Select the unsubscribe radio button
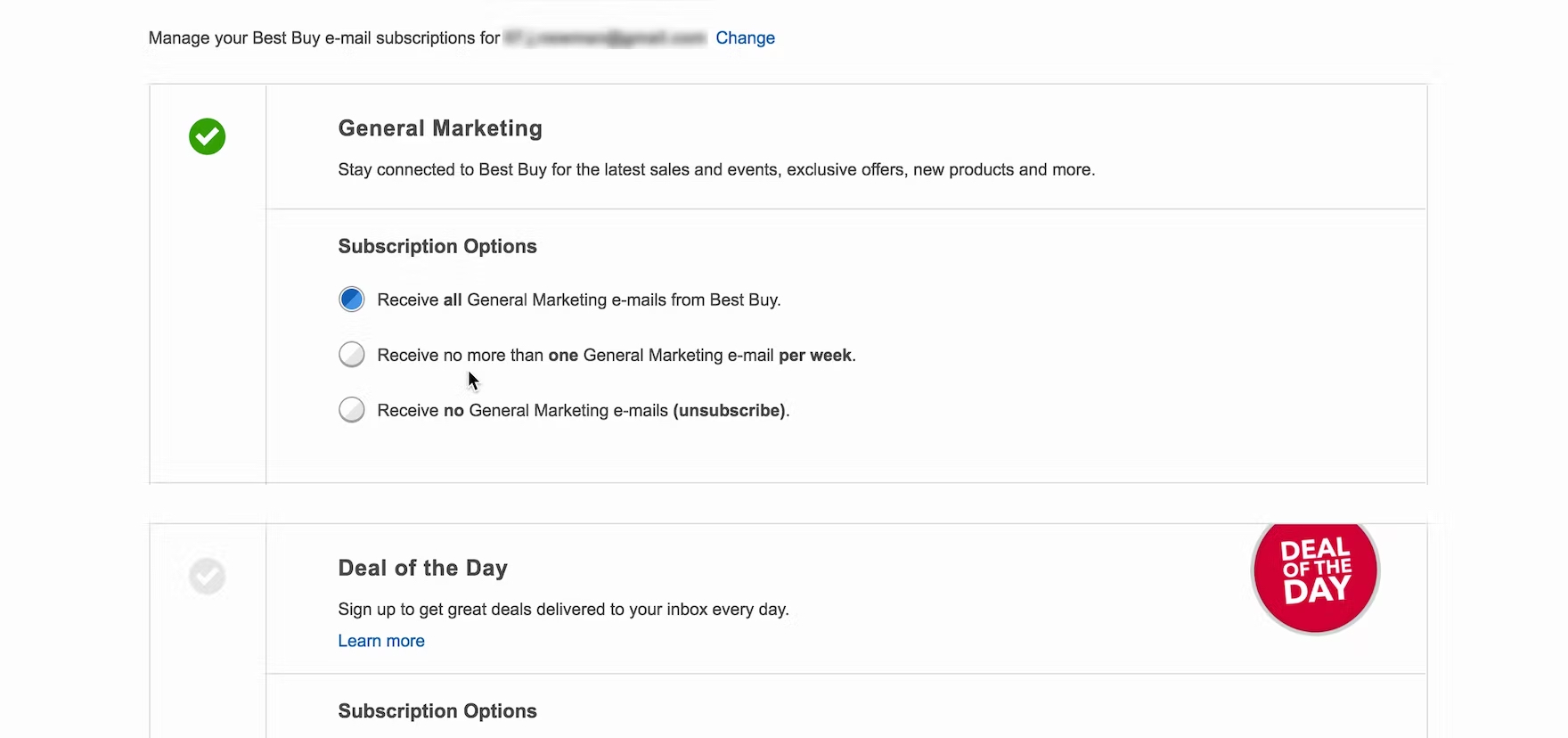 (x=352, y=410)
